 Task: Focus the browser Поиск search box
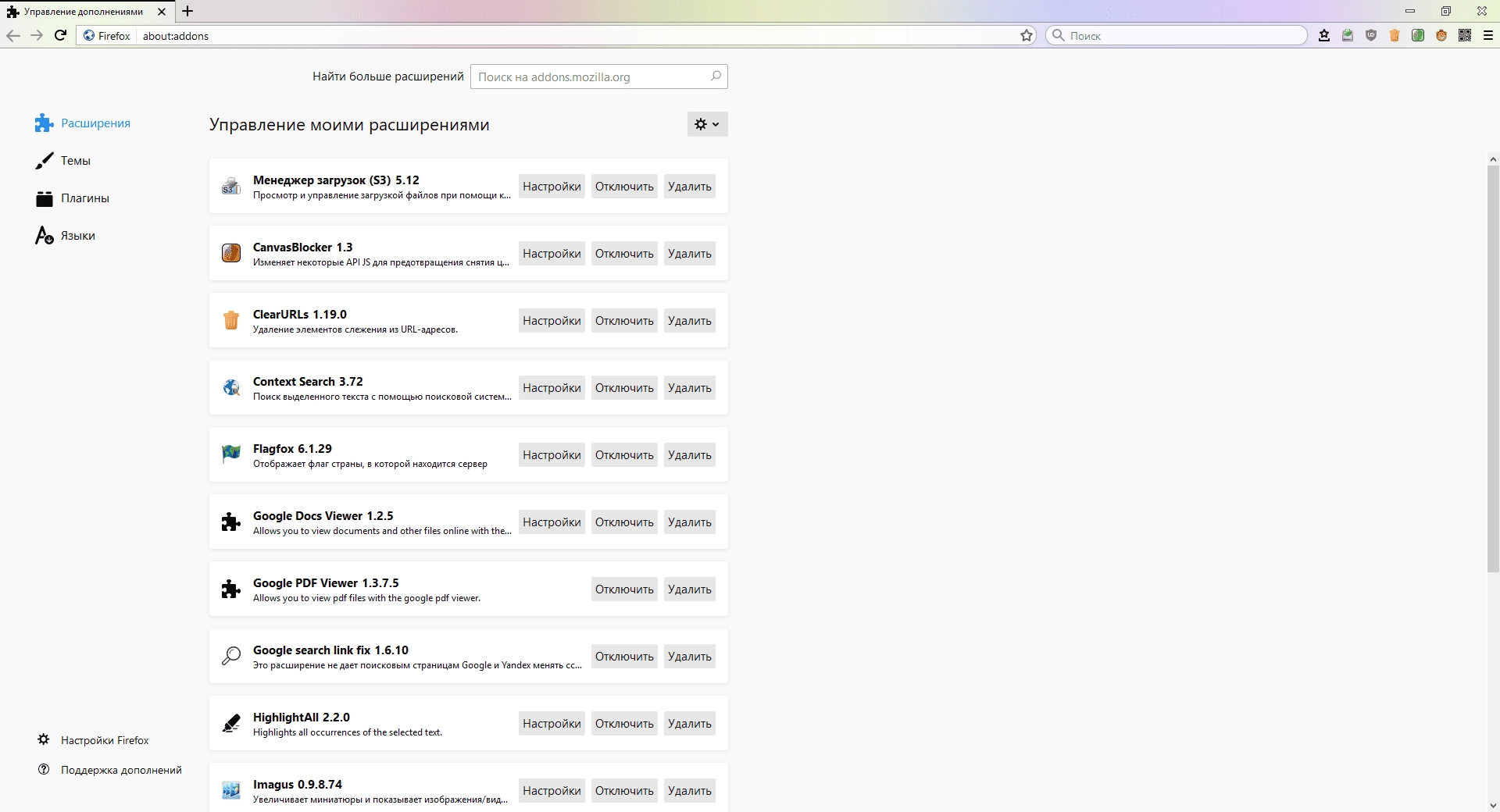tap(1176, 35)
